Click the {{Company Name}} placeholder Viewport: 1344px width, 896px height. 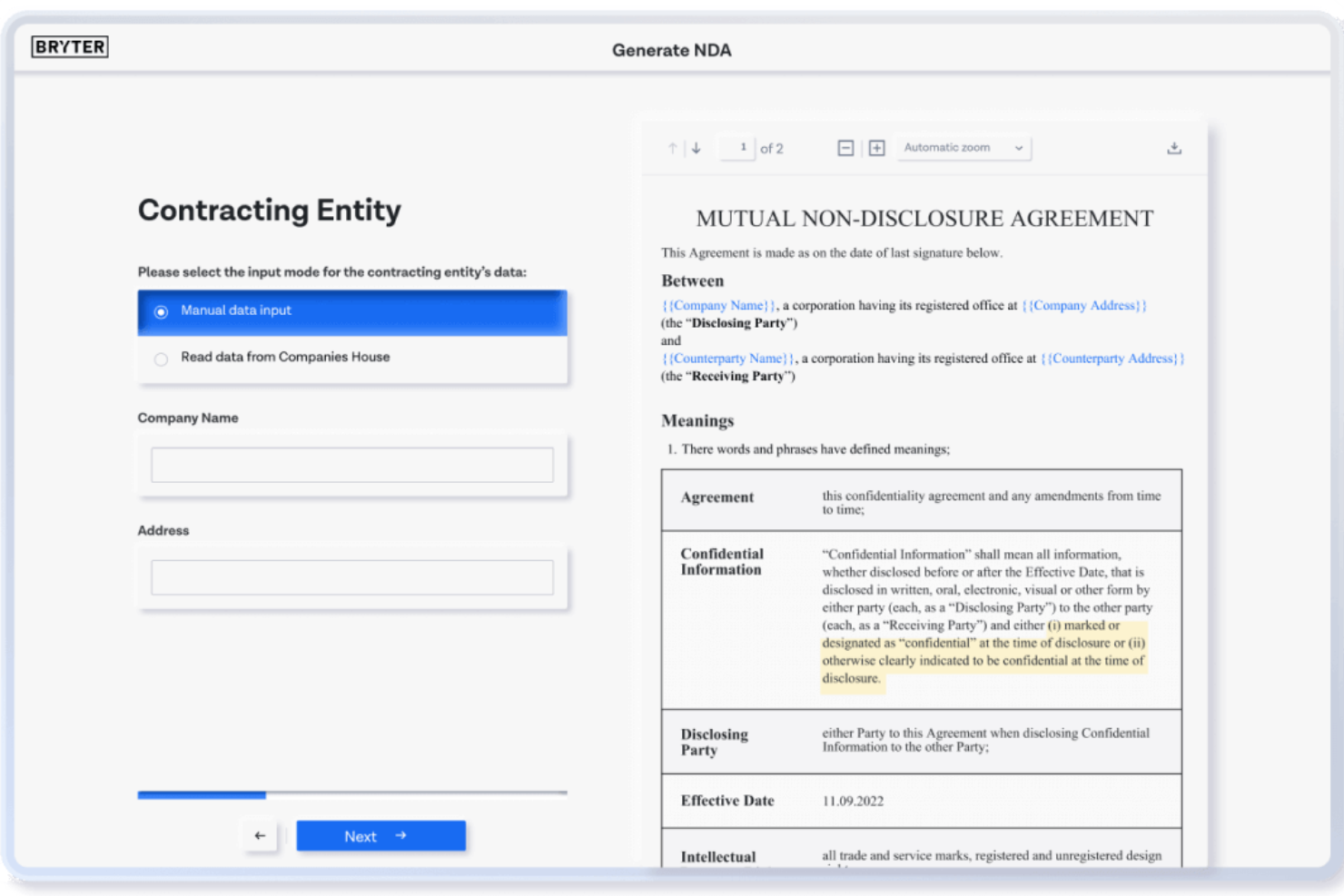click(x=718, y=306)
